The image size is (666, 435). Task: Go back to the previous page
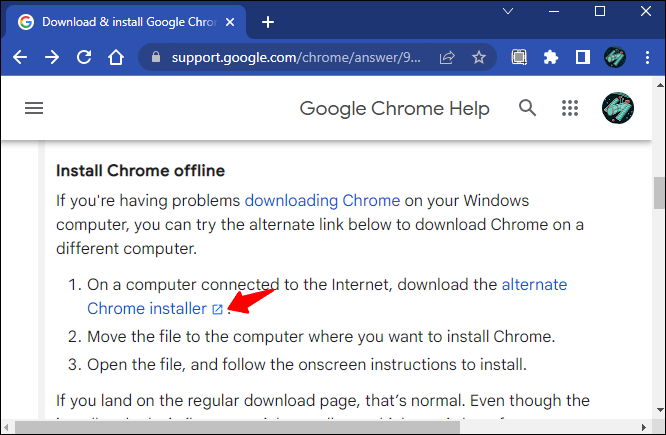[20, 57]
